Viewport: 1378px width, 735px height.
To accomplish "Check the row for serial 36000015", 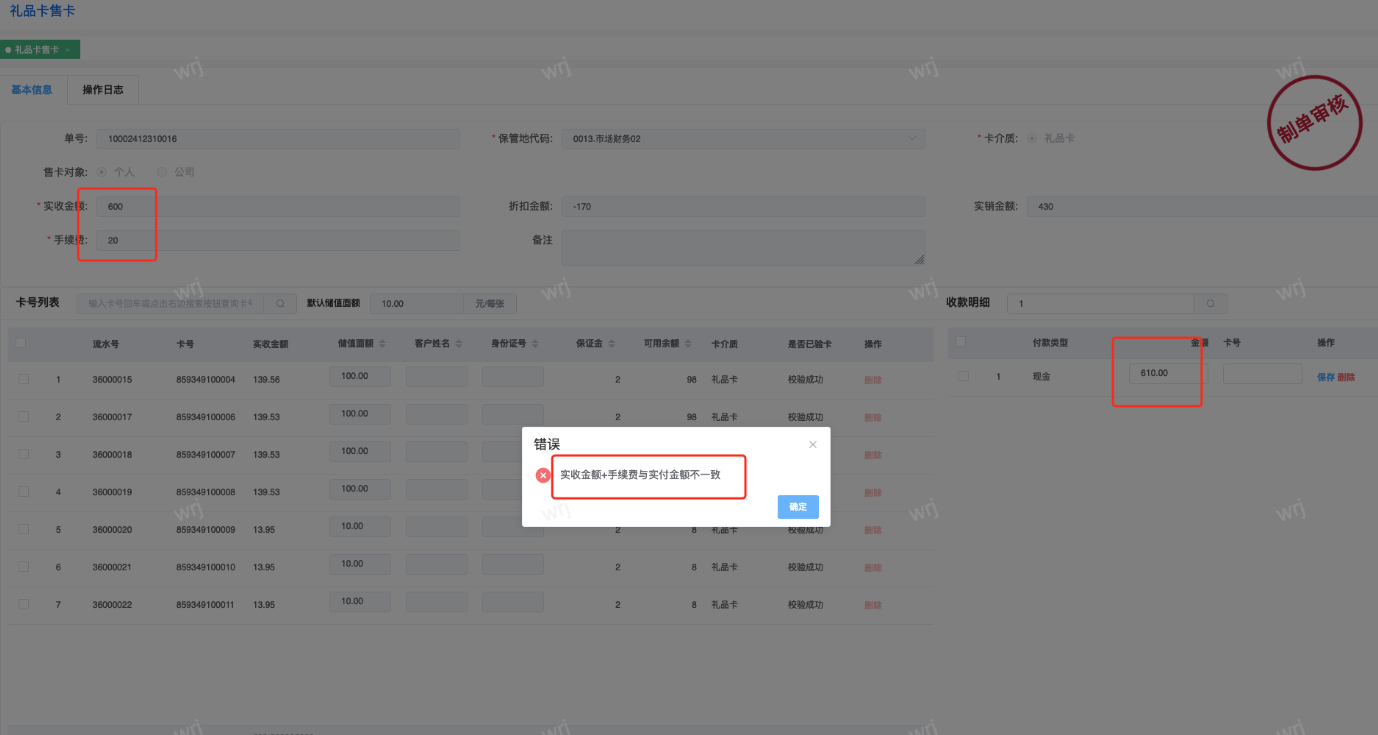I will tap(23, 379).
